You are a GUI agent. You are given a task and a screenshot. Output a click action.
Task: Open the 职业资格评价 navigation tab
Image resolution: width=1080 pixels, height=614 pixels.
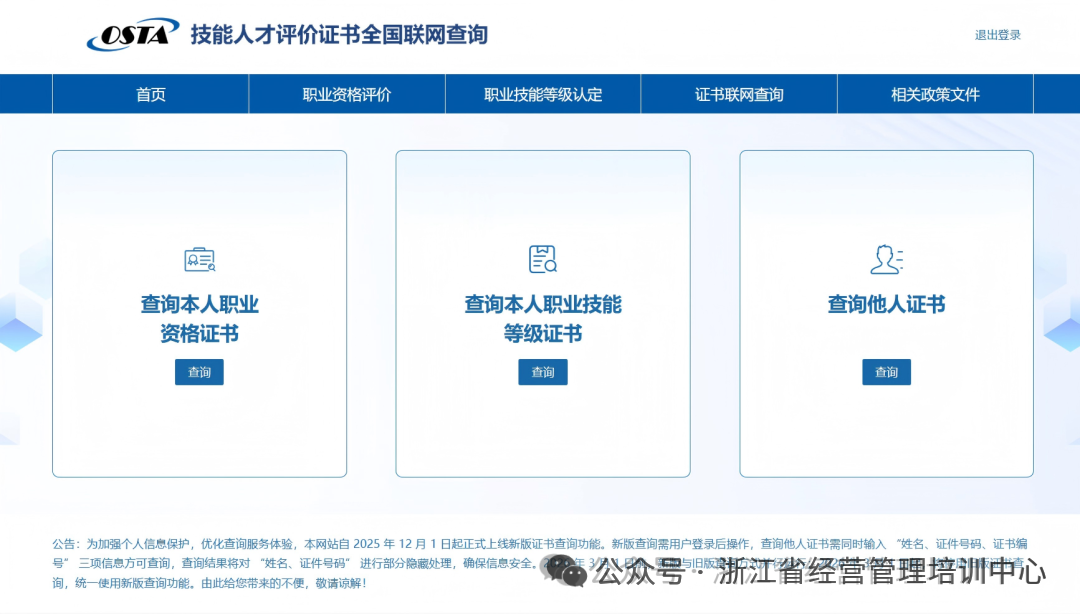point(346,94)
